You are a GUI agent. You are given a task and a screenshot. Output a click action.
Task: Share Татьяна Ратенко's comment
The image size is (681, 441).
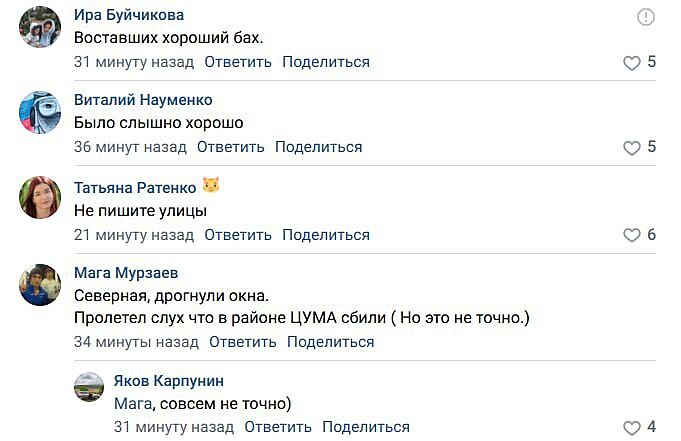tap(326, 235)
